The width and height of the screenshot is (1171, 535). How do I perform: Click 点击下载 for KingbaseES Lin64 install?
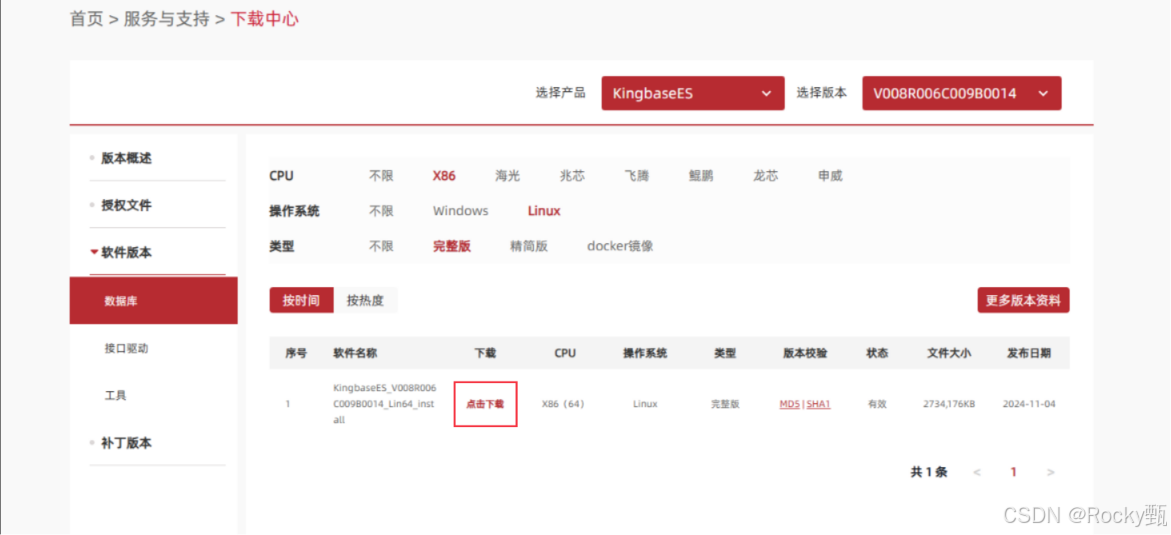pyautogui.click(x=485, y=403)
